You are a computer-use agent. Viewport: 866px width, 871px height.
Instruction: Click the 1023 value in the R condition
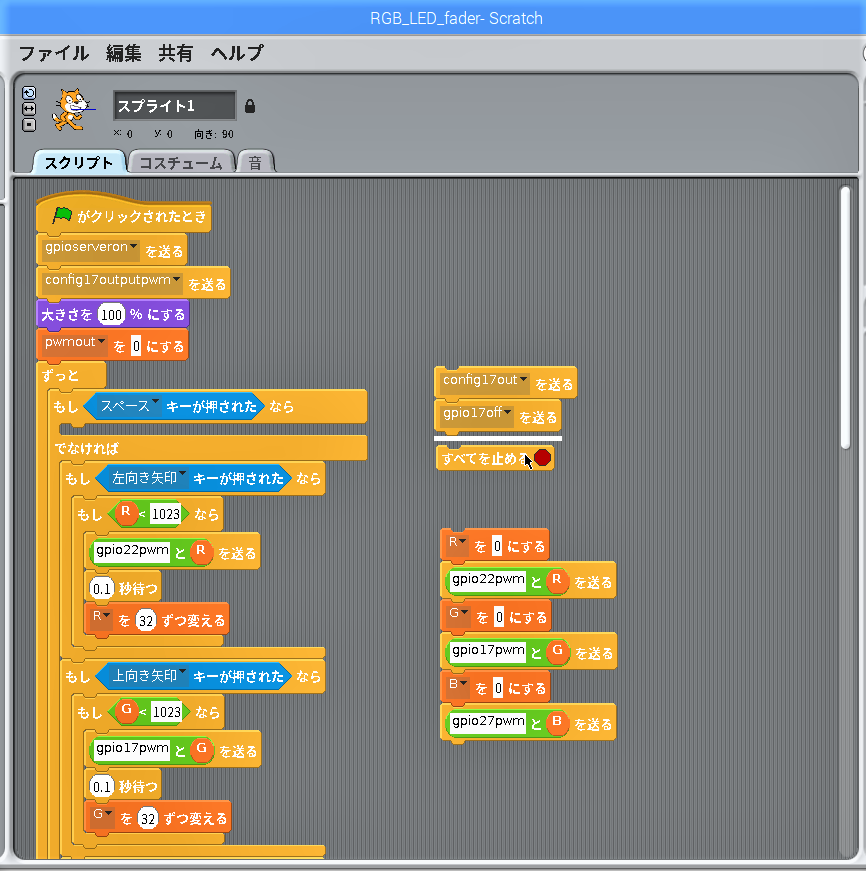pyautogui.click(x=166, y=514)
